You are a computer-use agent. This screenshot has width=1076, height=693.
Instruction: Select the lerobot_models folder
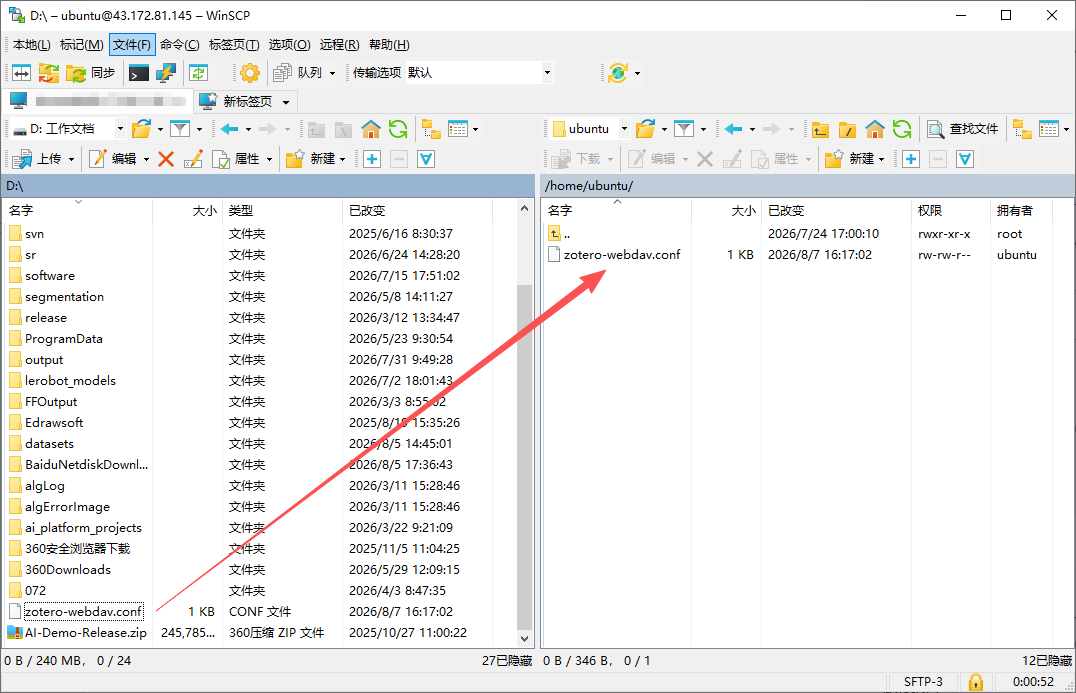click(70, 381)
